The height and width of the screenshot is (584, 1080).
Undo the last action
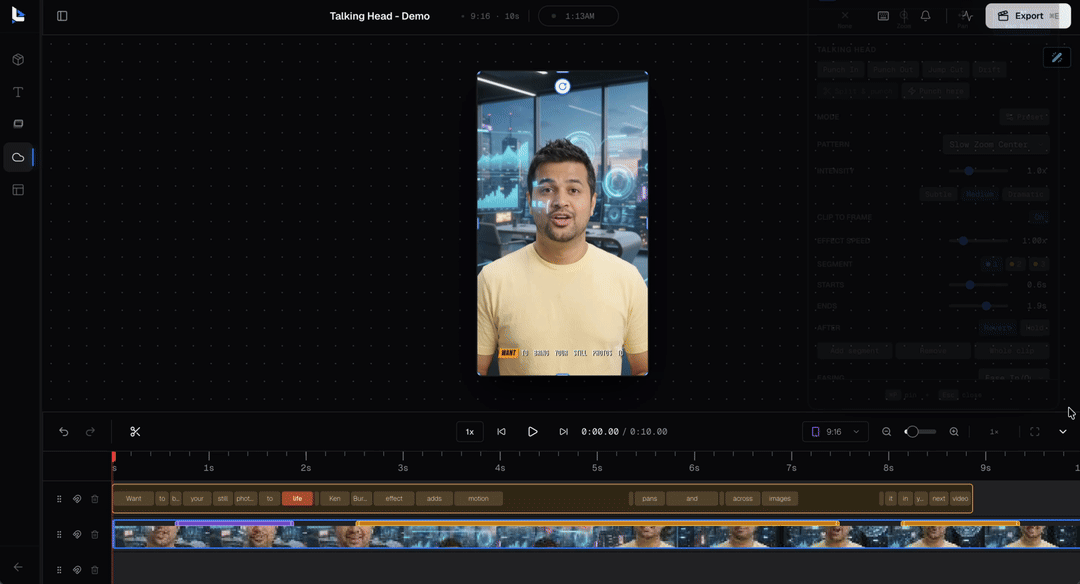(64, 432)
